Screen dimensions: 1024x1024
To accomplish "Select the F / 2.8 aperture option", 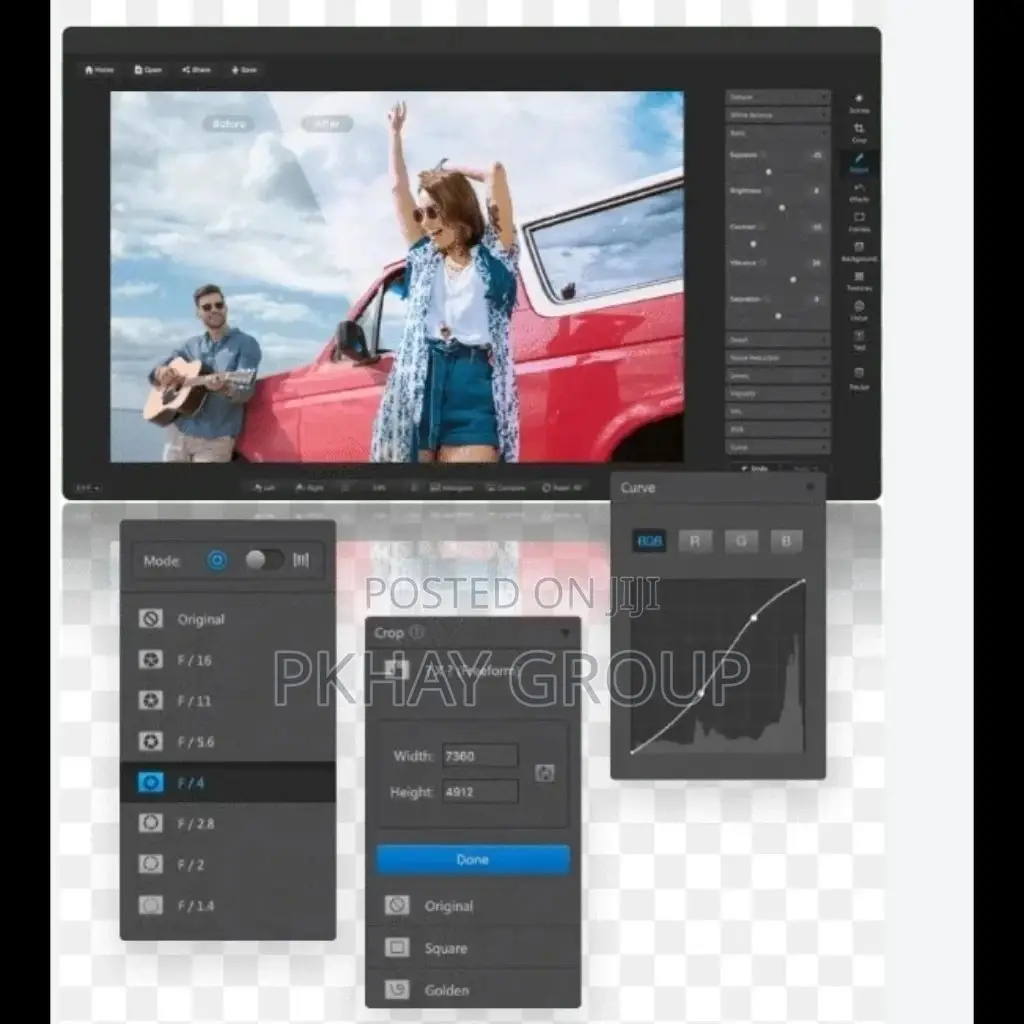I will [x=228, y=823].
